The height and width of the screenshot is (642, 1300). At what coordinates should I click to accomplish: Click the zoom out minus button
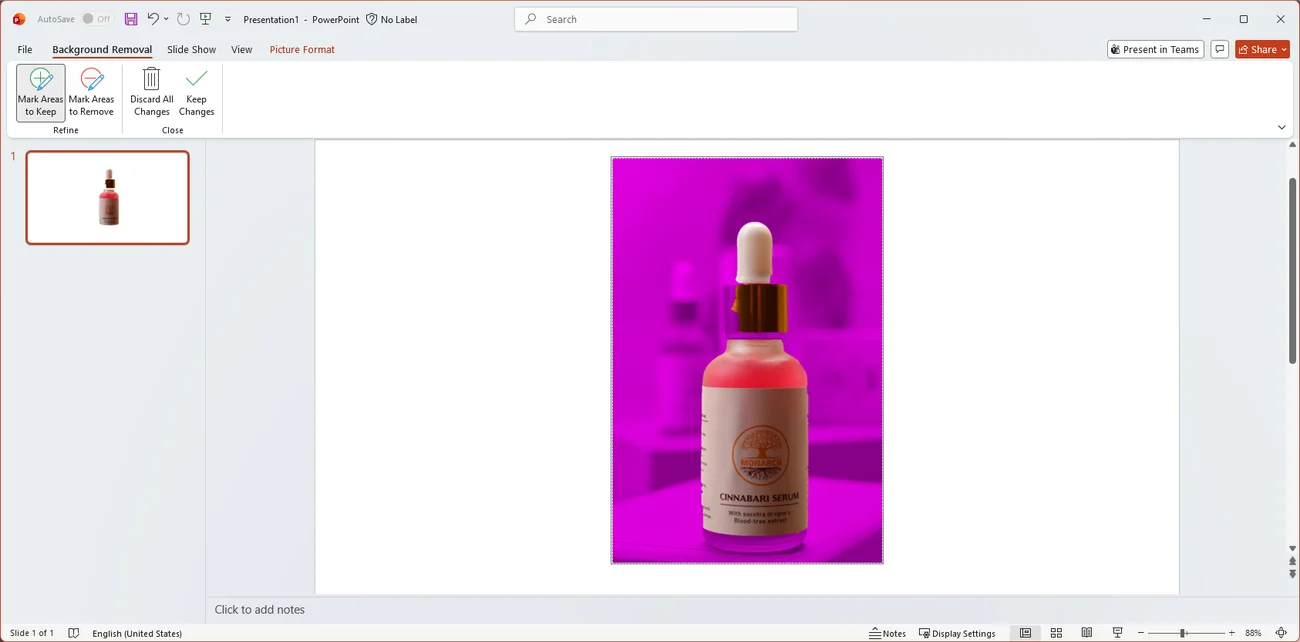tap(1141, 633)
